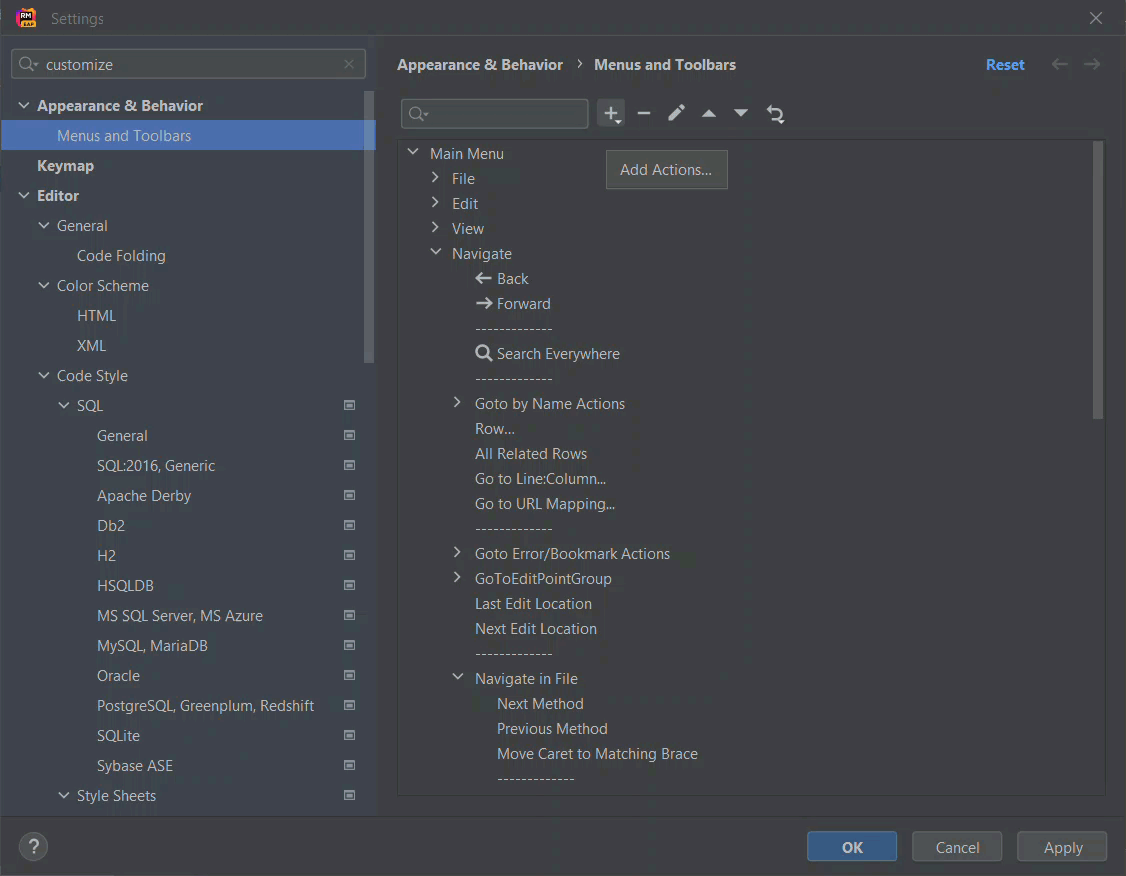Click the project-level icon beside H2
Viewport: 1126px width, 876px height.
(350, 556)
